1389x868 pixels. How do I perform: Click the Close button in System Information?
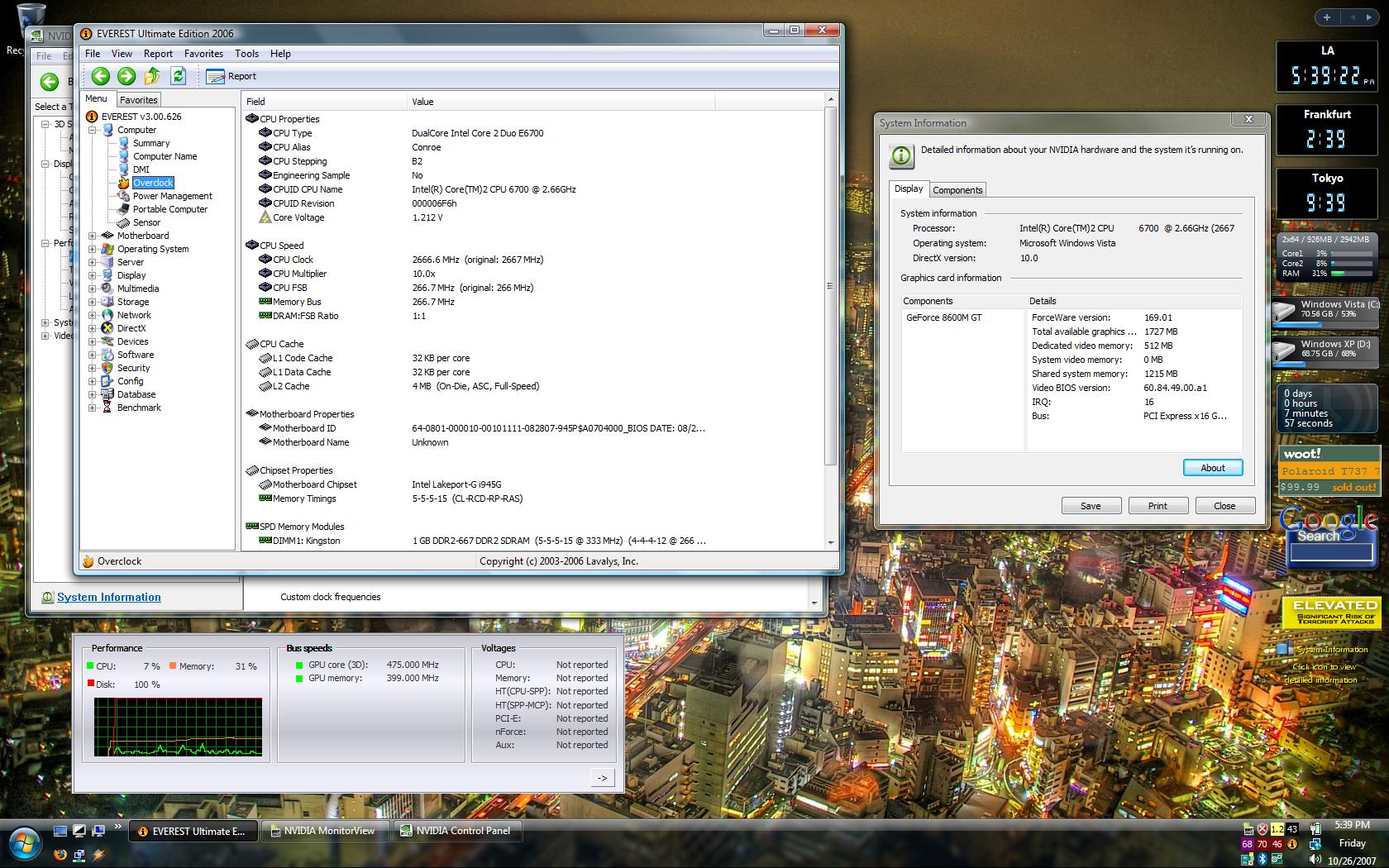[x=1225, y=506]
